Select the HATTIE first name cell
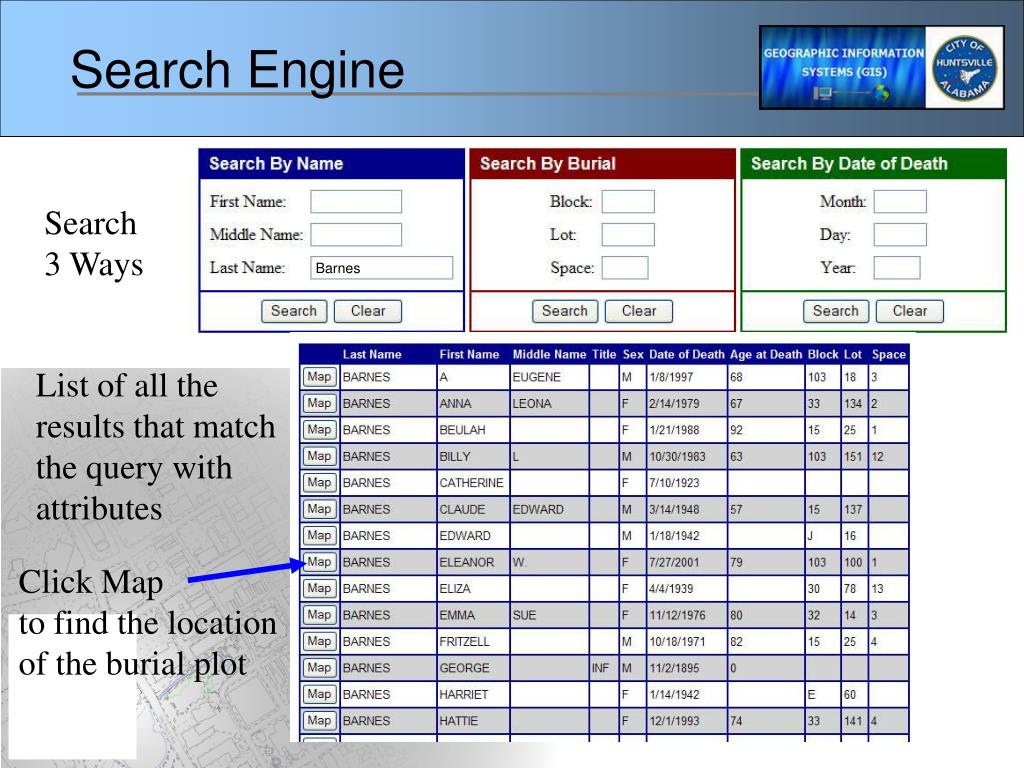 (x=473, y=721)
